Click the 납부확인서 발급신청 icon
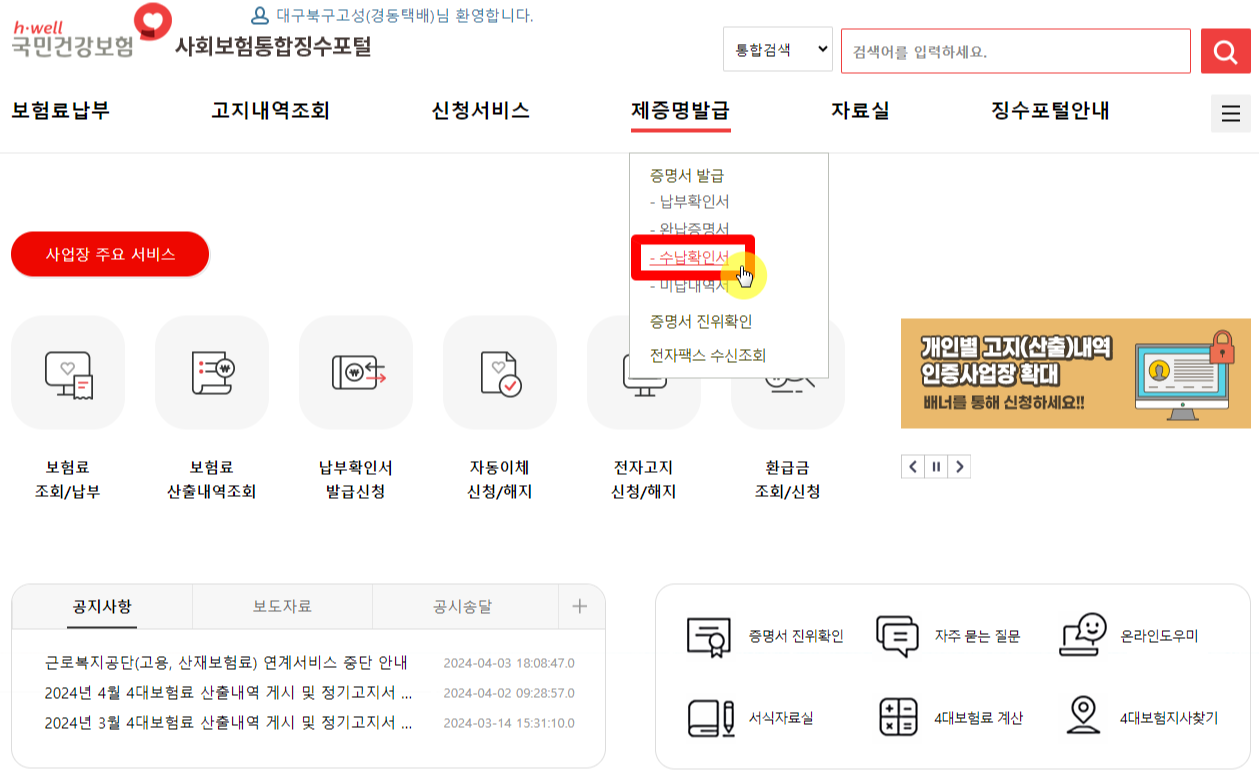Screen dimensions: 1259x784 pyautogui.click(x=356, y=372)
